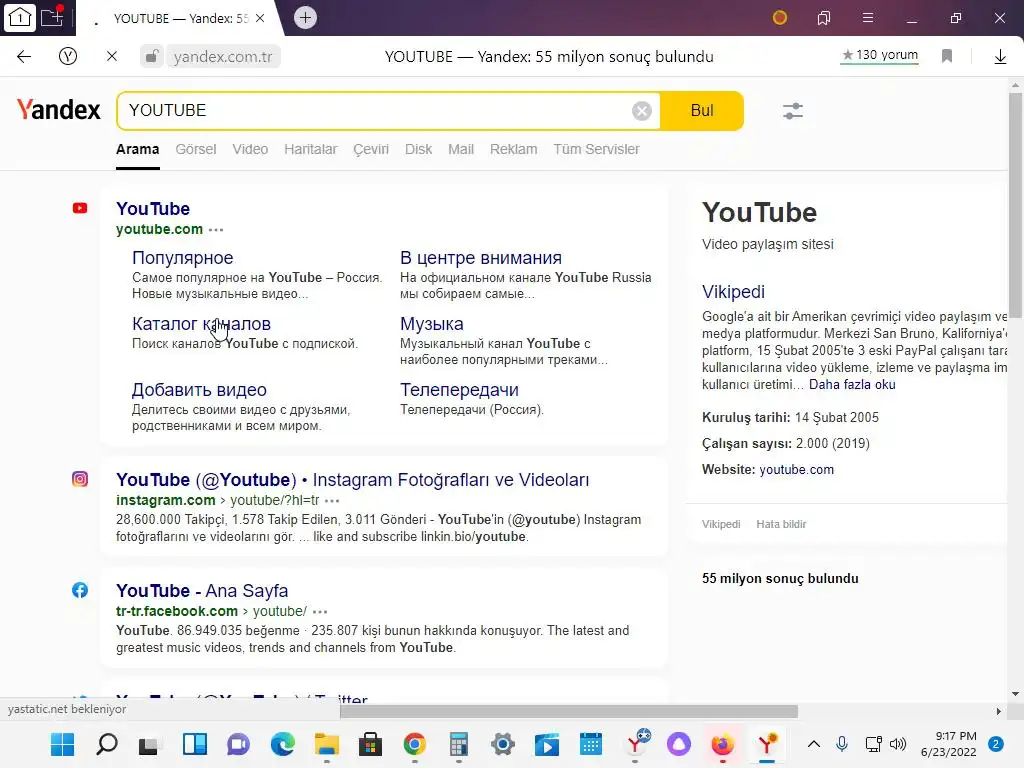Screen dimensions: 1024x768
Task: Open the downloads panel
Action: [1000, 57]
